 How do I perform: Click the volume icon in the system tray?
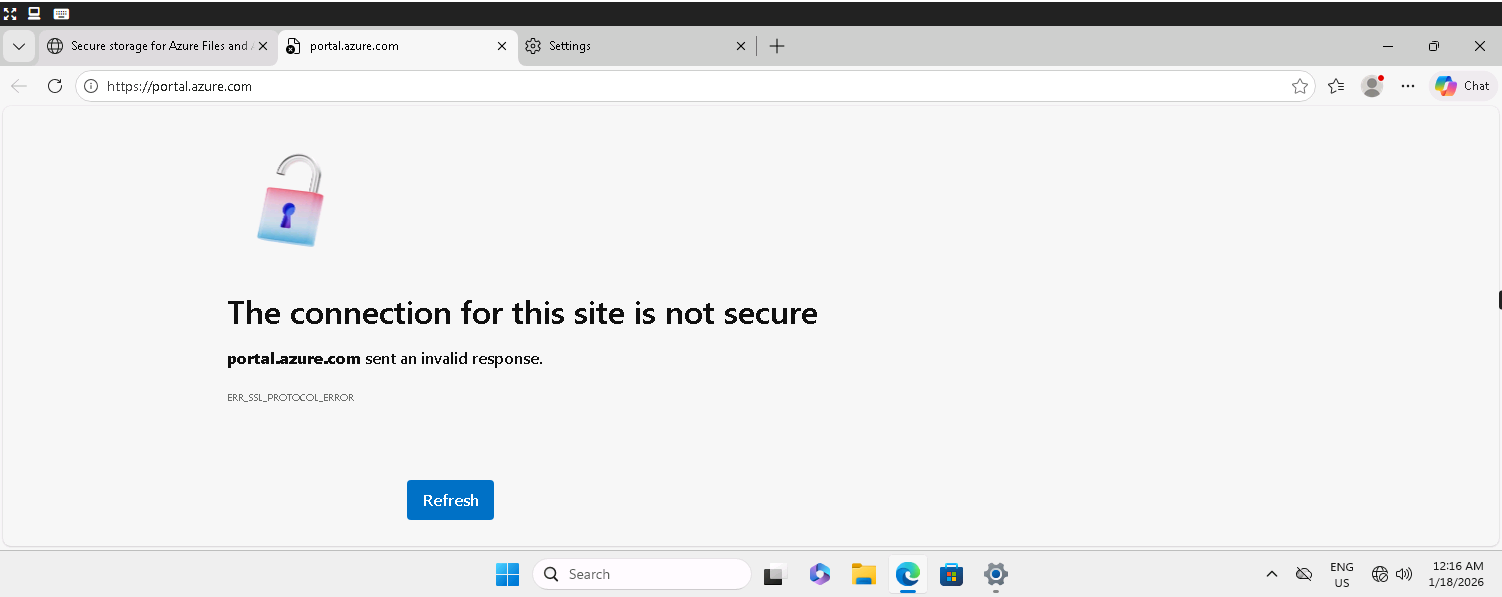pyautogui.click(x=1404, y=574)
